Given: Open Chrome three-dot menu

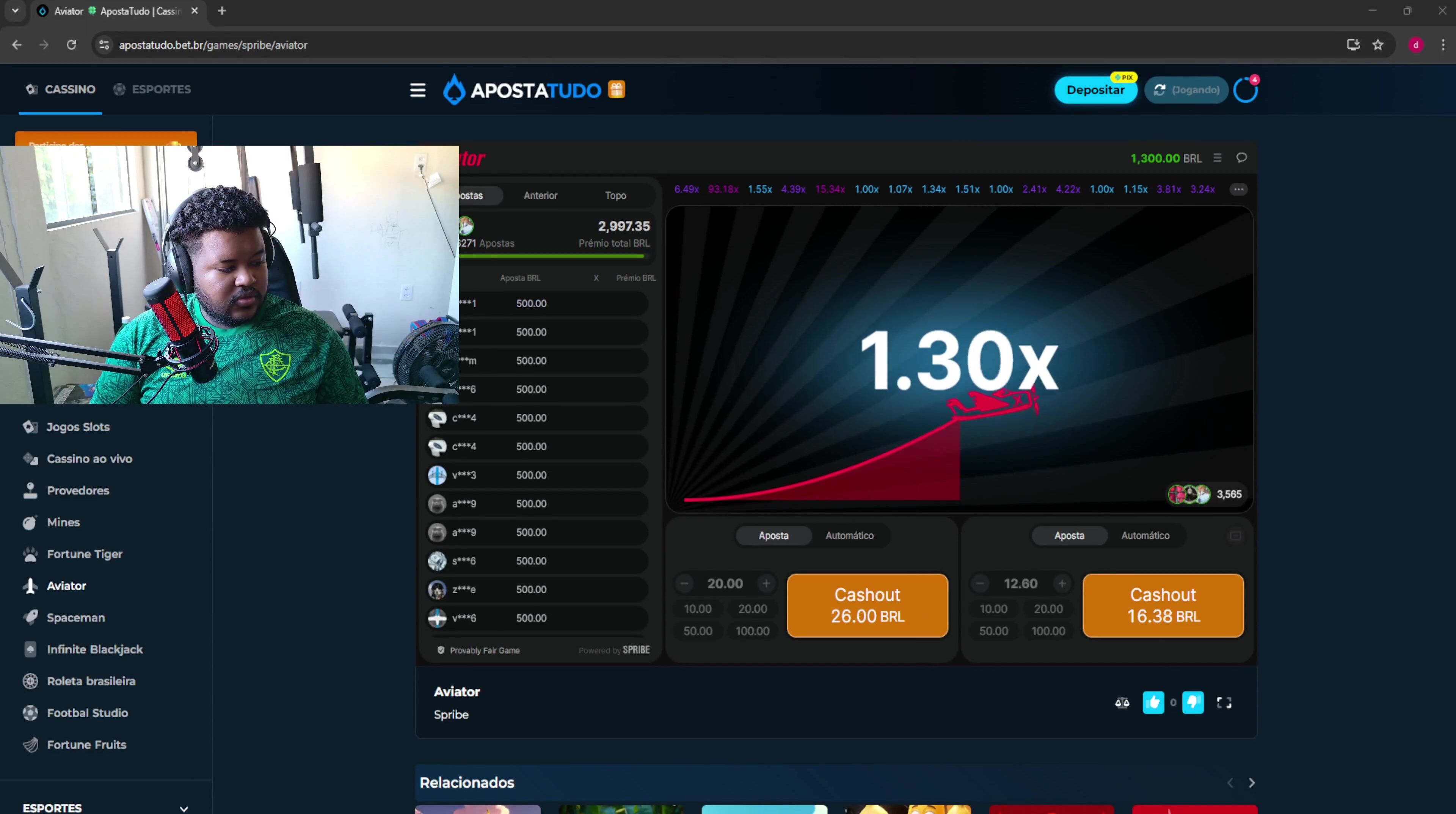Looking at the screenshot, I should coord(1443,45).
